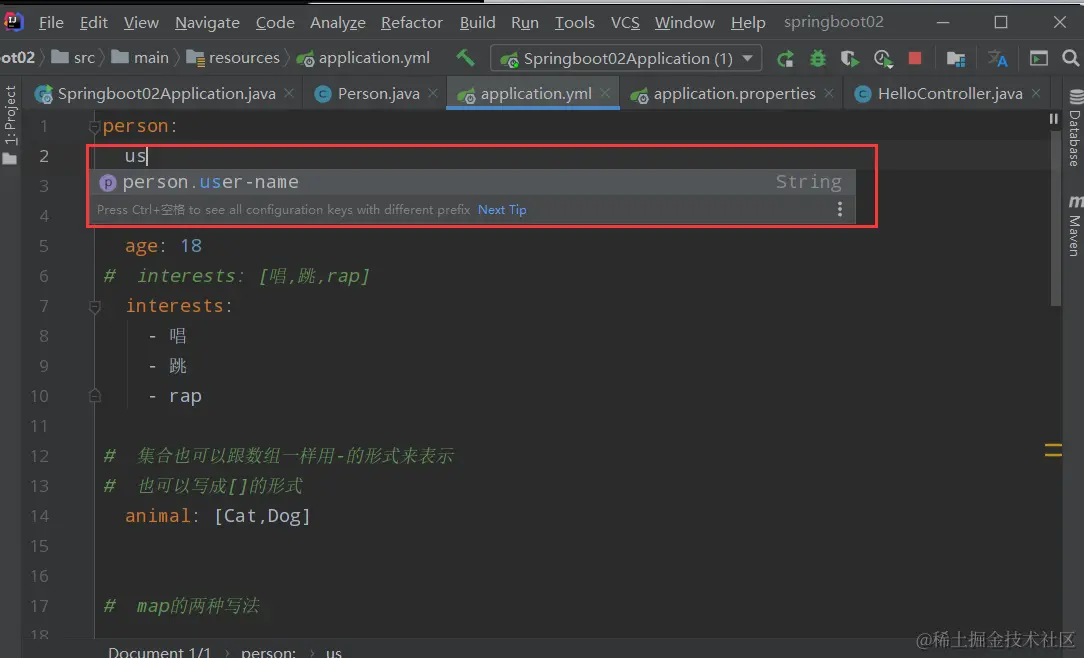Viewport: 1084px width, 658px height.
Task: Run with coverage using the shield icon
Action: [x=850, y=59]
